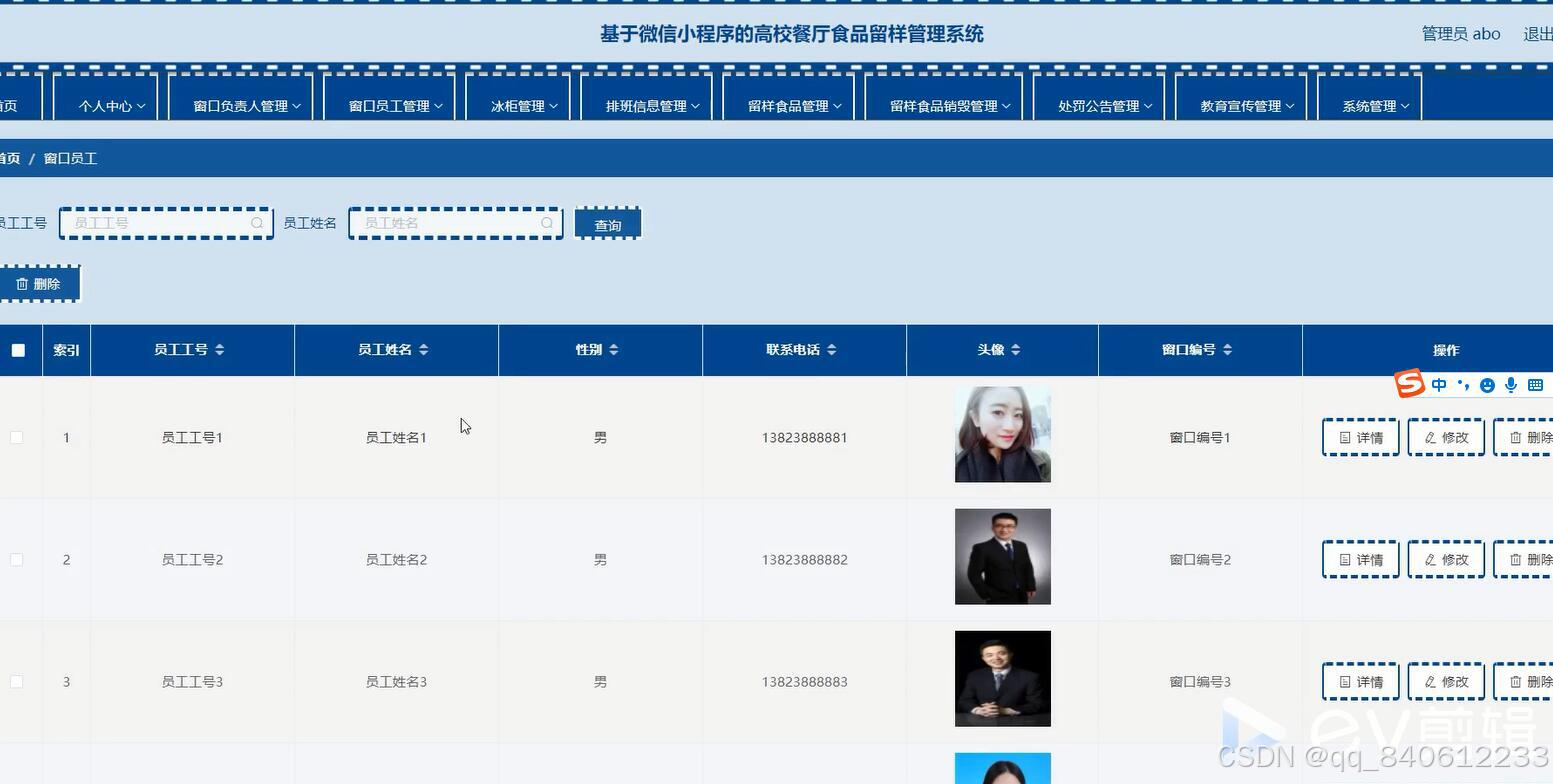Expand the 冰柜管理 dropdown
Image resolution: width=1553 pixels, height=784 pixels.
click(518, 105)
